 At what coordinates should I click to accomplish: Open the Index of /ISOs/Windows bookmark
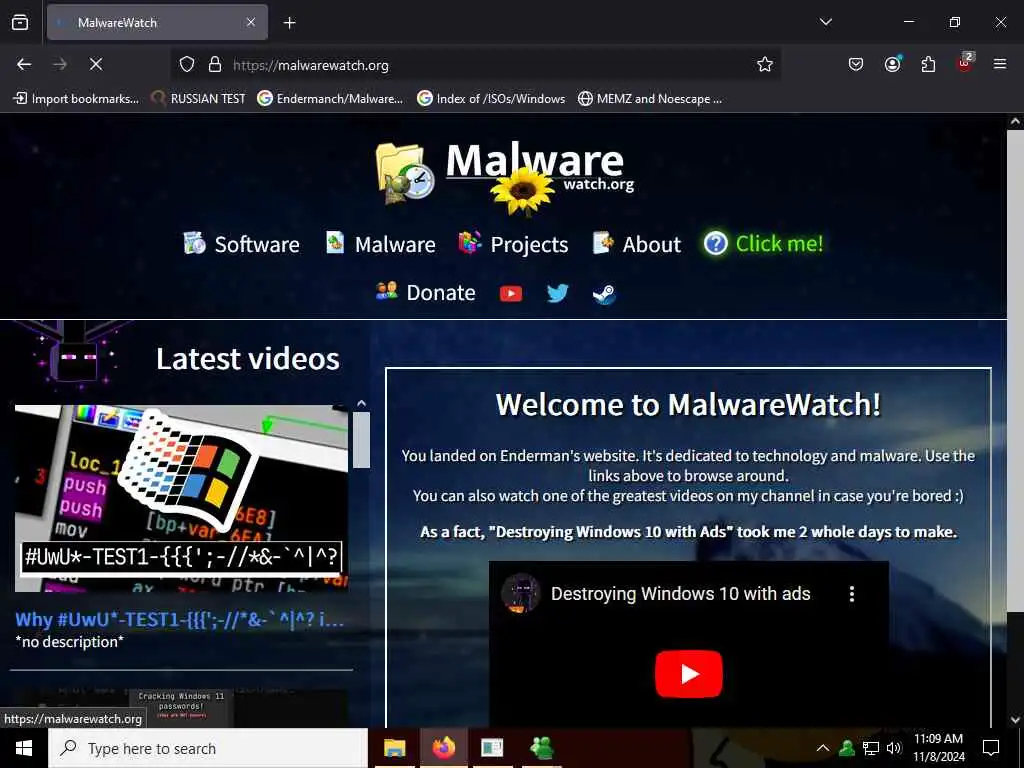pos(491,99)
